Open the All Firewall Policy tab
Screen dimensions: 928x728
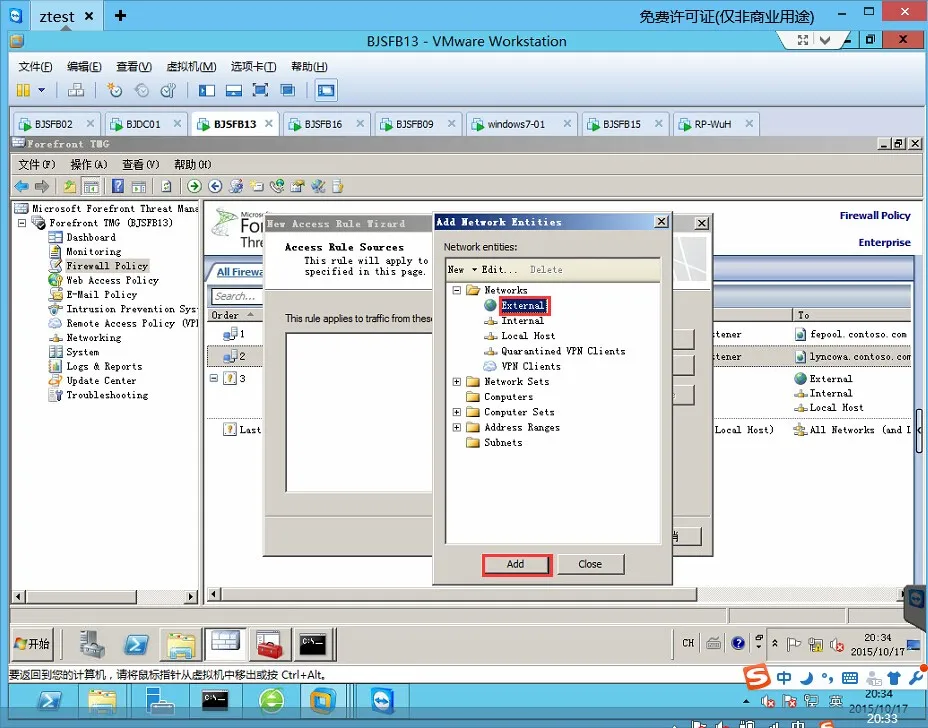[x=239, y=272]
